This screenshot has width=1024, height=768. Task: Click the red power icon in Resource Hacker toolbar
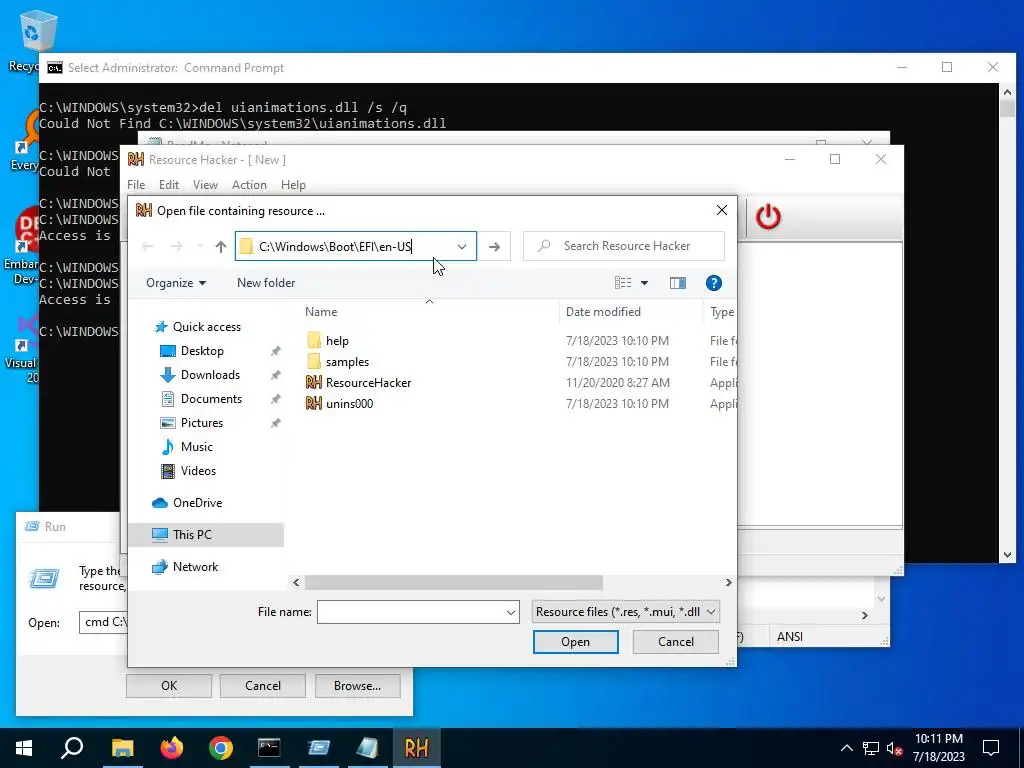point(768,217)
